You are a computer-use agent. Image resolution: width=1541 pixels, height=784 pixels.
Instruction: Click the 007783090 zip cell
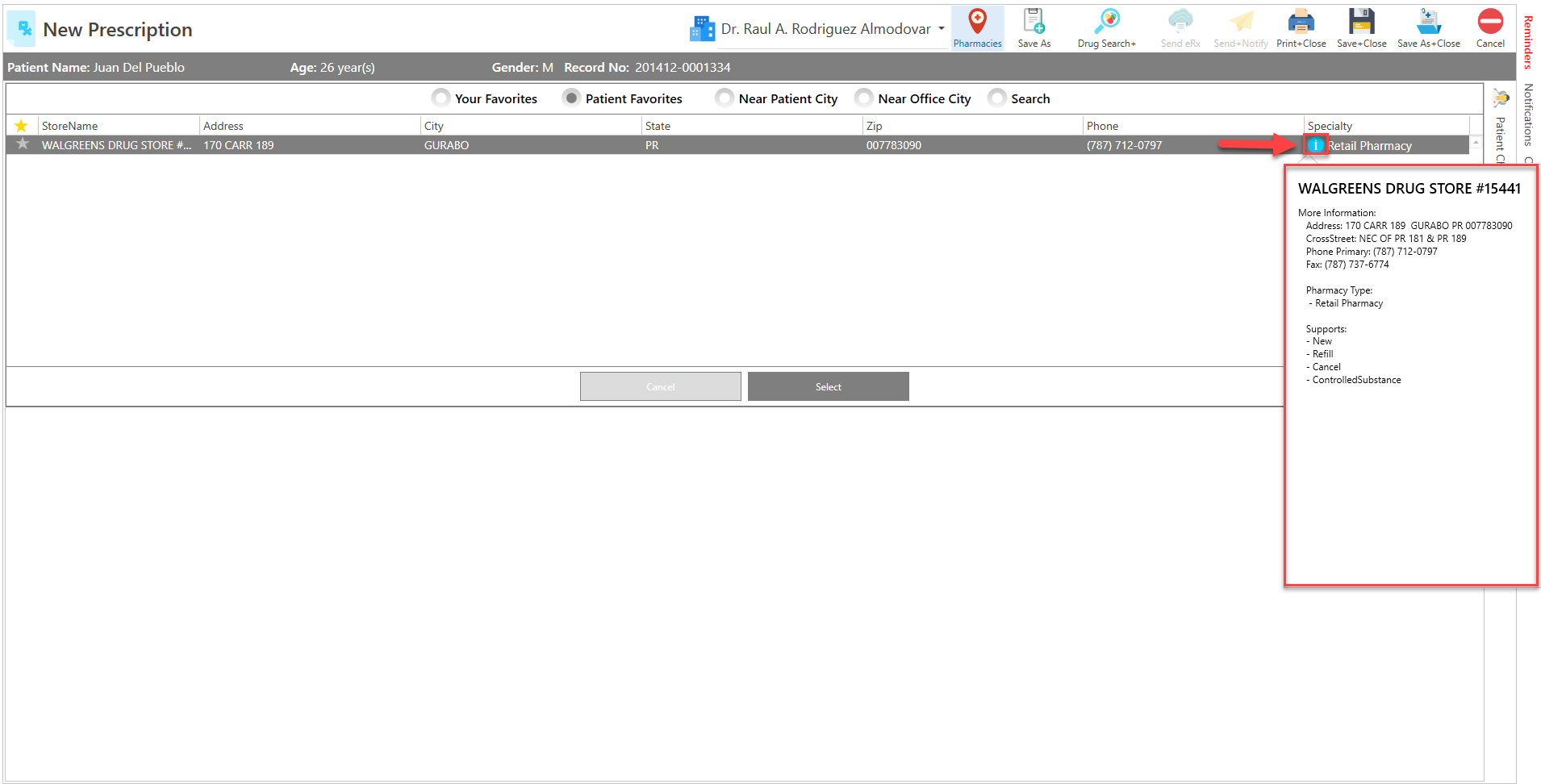pos(894,145)
